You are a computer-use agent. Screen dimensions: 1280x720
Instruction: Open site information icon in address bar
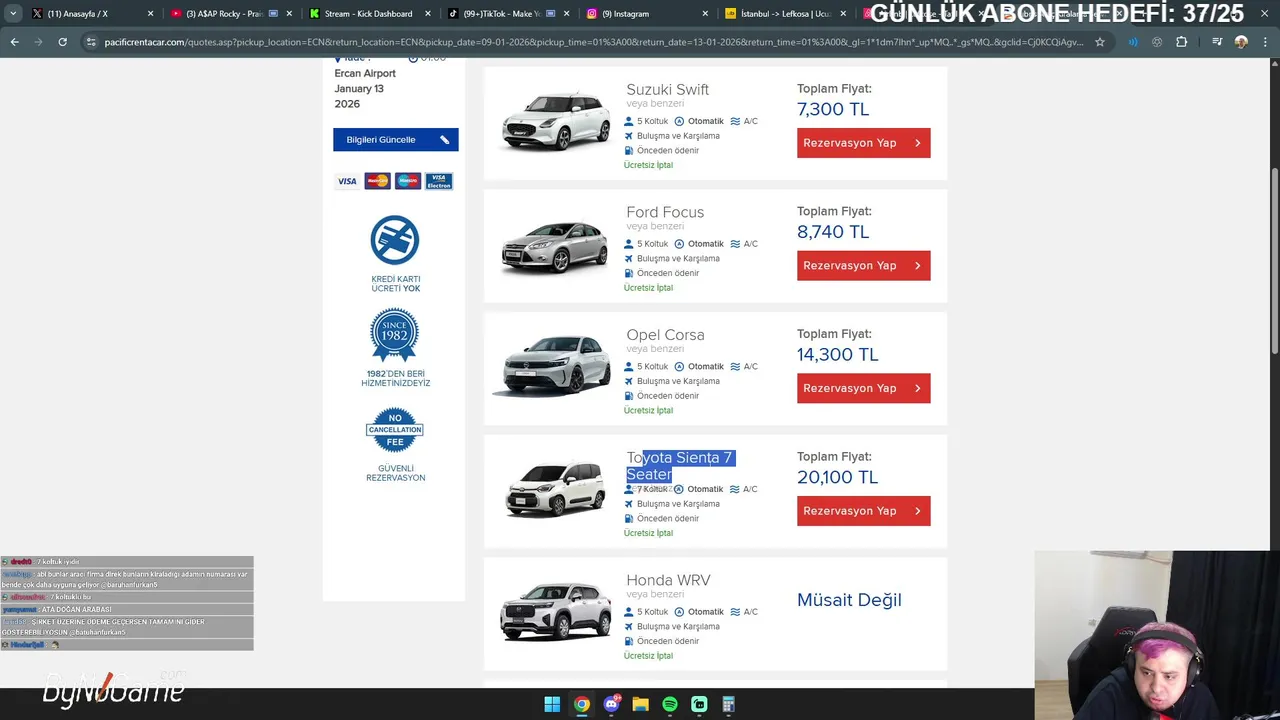(91, 42)
